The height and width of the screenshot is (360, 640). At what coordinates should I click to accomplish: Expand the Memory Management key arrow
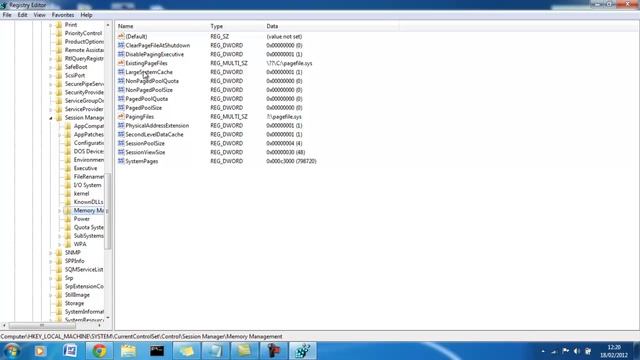coord(60,211)
